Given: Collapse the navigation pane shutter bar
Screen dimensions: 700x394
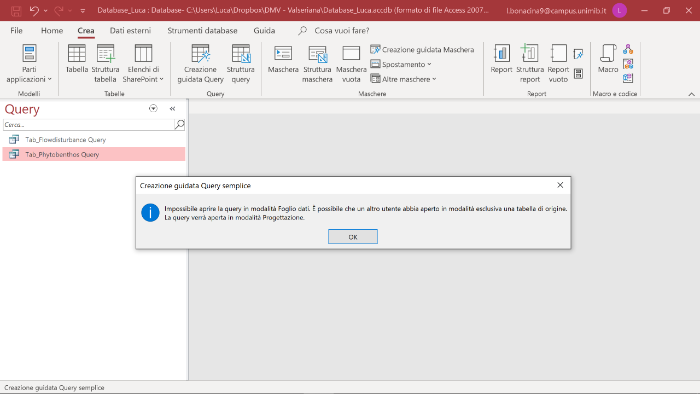Looking at the screenshot, I should point(172,108).
